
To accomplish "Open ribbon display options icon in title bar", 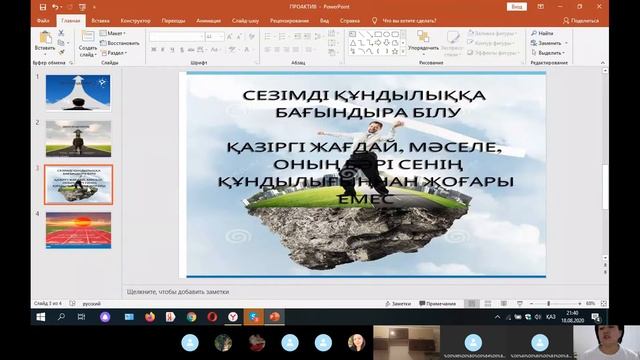I will pos(540,7).
